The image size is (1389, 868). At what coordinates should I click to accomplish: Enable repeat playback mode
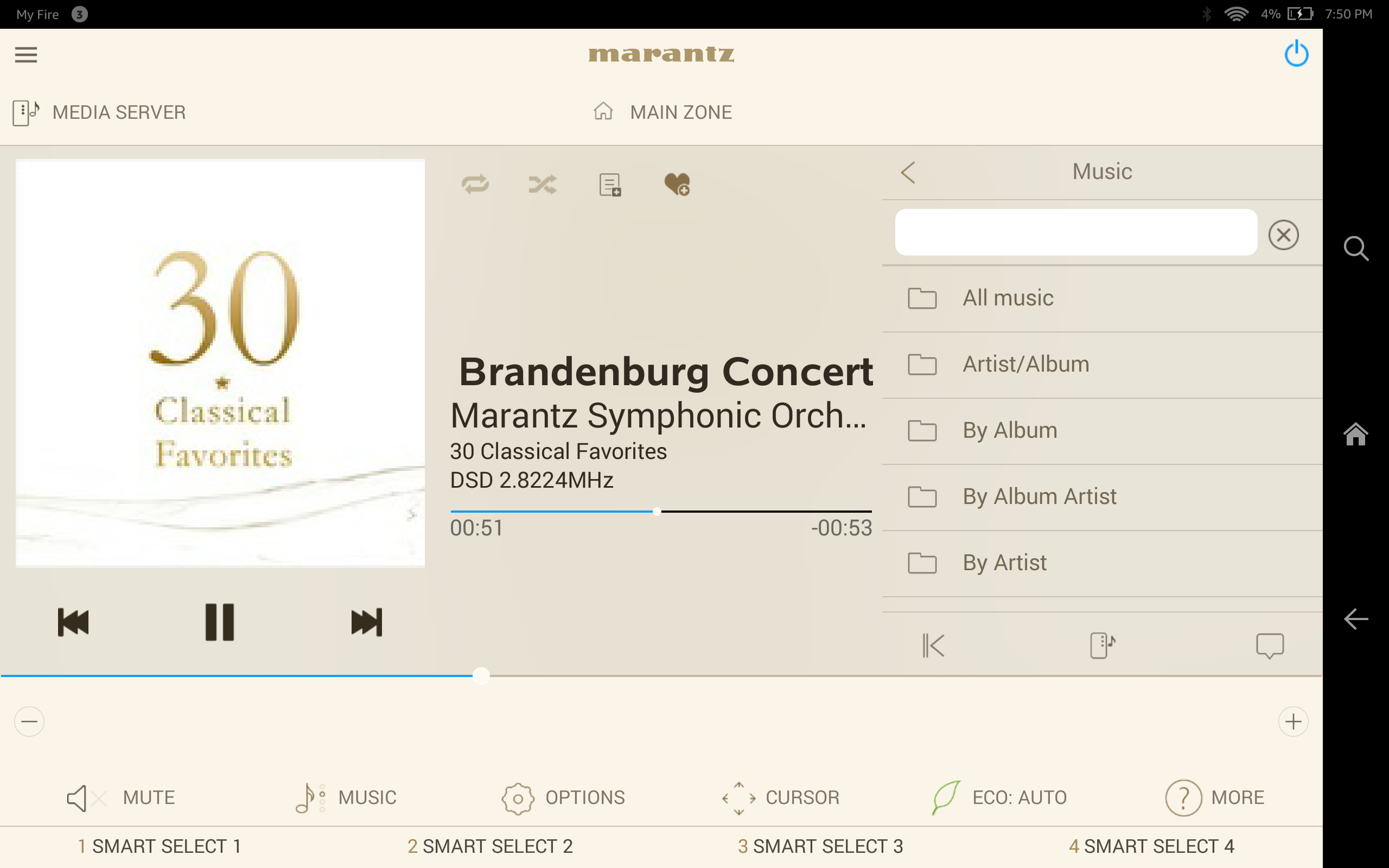point(475,184)
